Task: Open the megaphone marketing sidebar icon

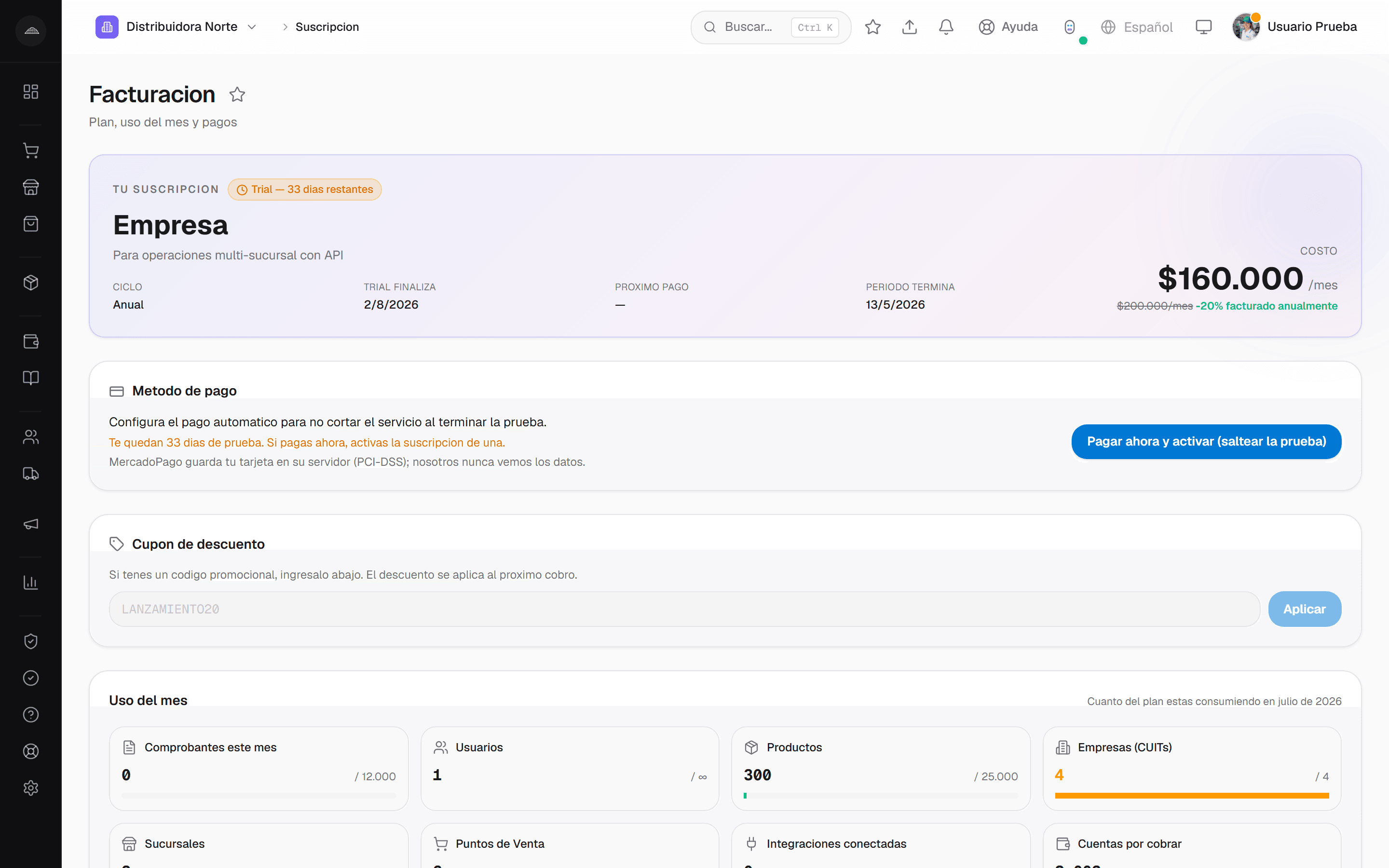Action: point(30,524)
